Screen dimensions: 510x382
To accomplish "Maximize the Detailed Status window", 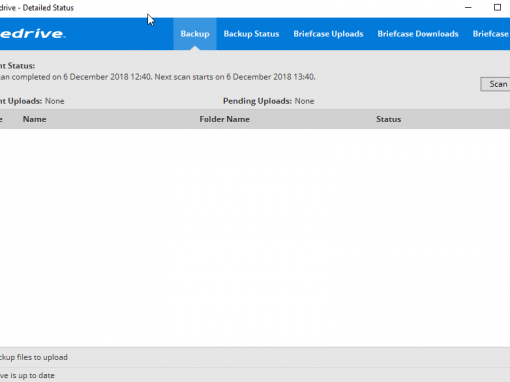I will pos(497,7).
